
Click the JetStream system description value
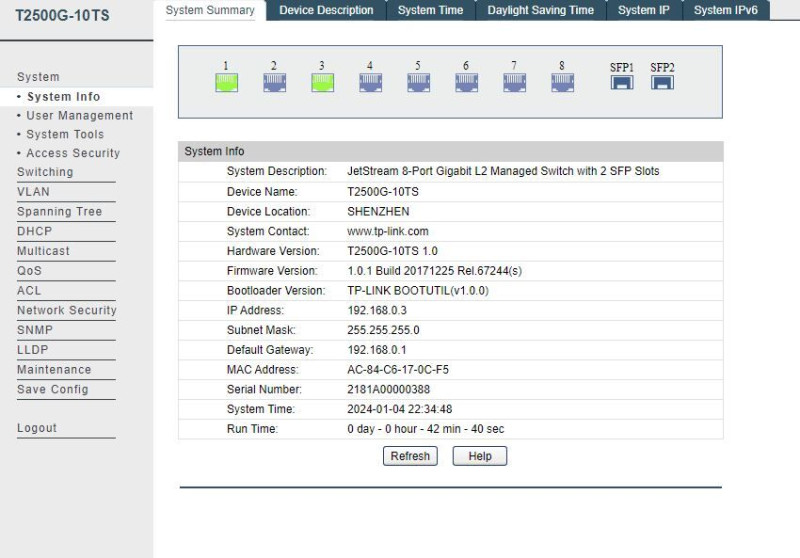pos(503,171)
